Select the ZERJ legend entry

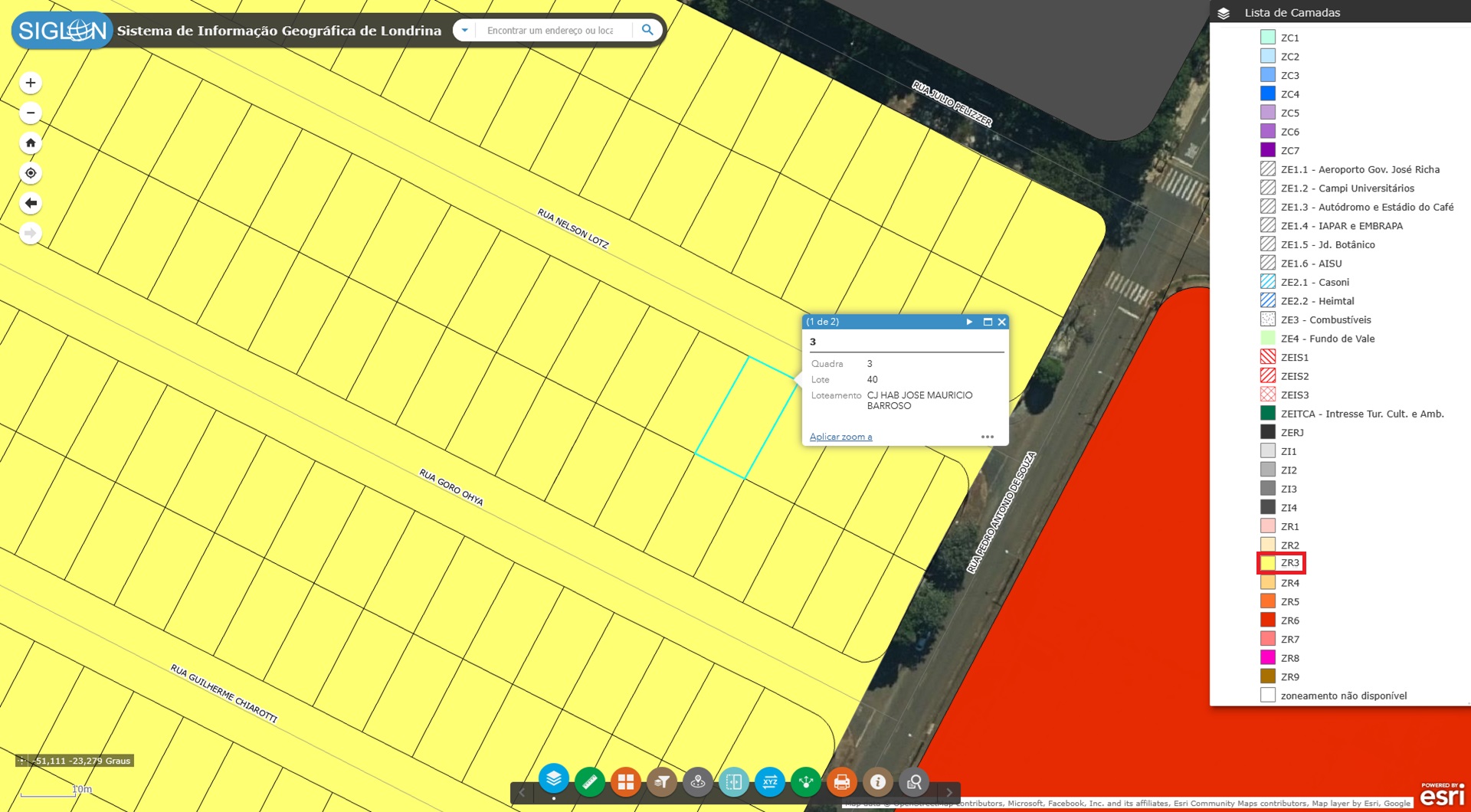point(1292,432)
